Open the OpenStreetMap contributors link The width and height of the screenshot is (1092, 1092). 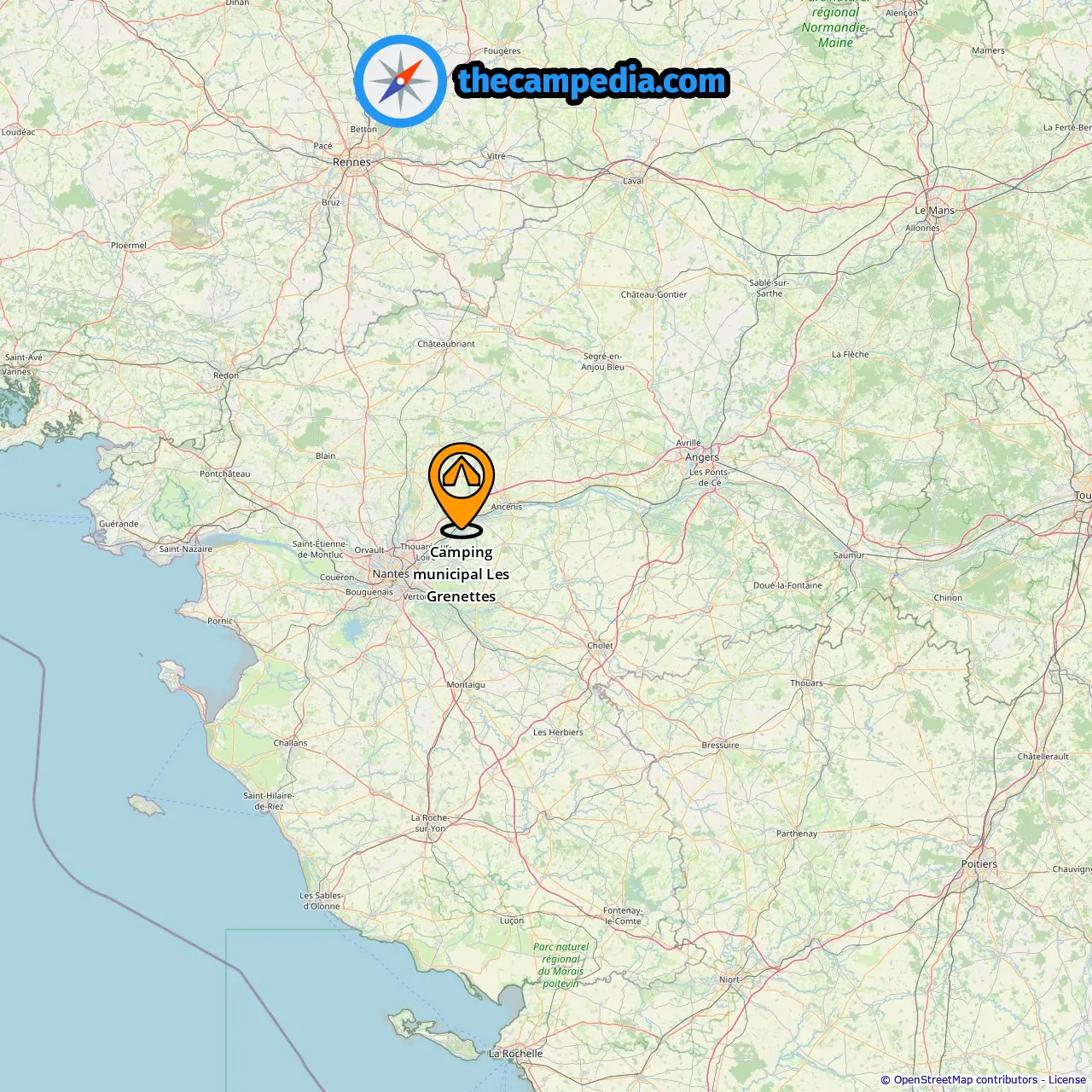[x=966, y=1080]
